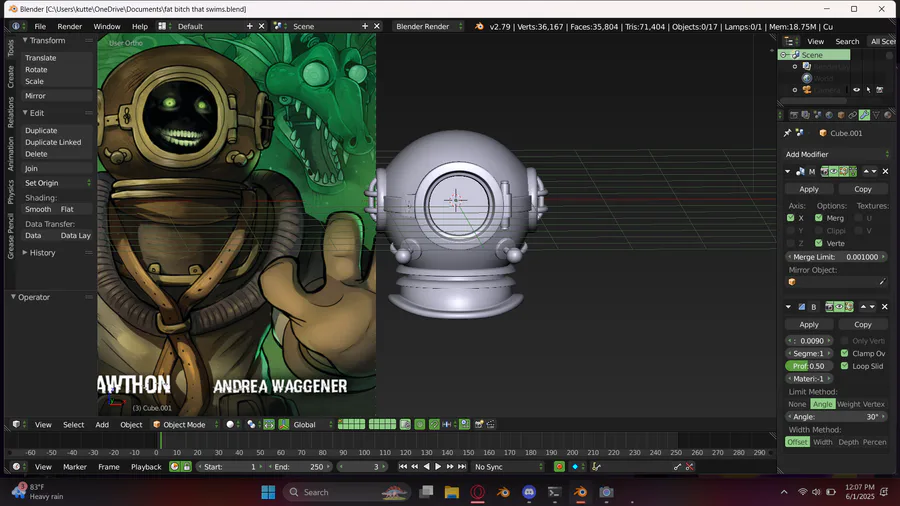Screen dimensions: 900x506
Task: Collapse the Transform panel
Action: (25, 40)
